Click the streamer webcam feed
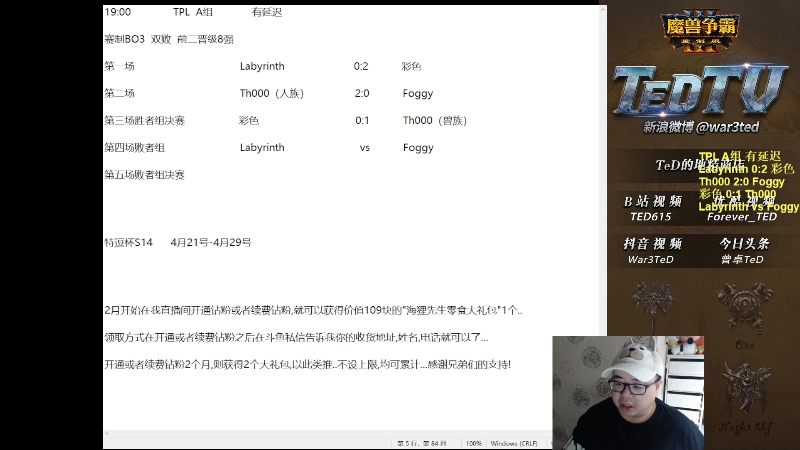The image size is (800, 450). [x=628, y=392]
